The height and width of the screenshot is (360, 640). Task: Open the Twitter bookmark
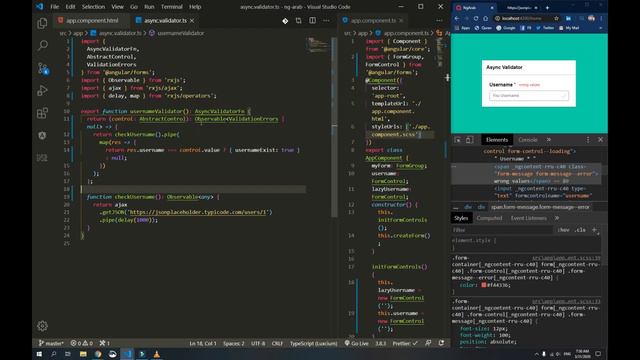click(x=545, y=28)
